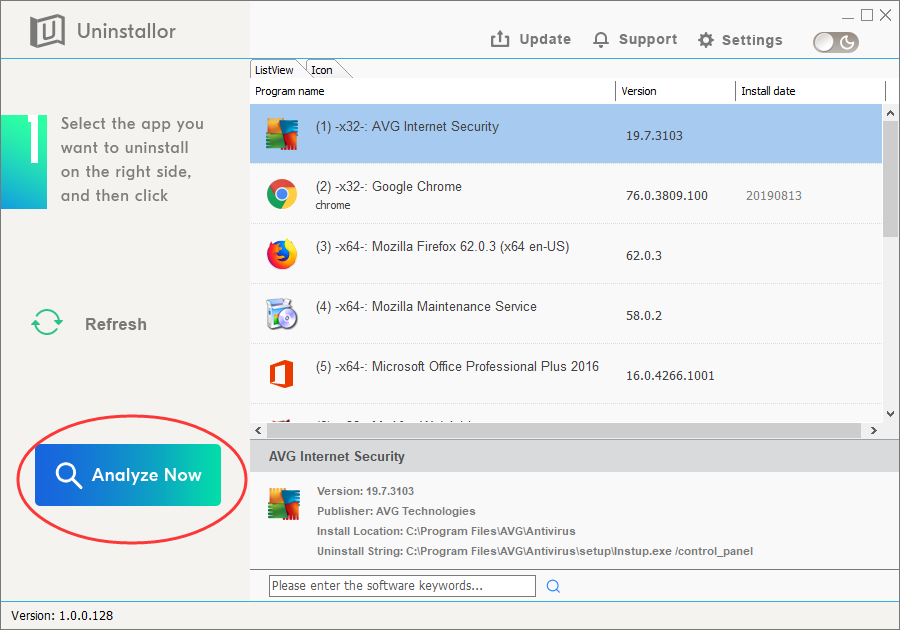Click install date 20190813 cell
The image size is (900, 630).
tap(774, 196)
